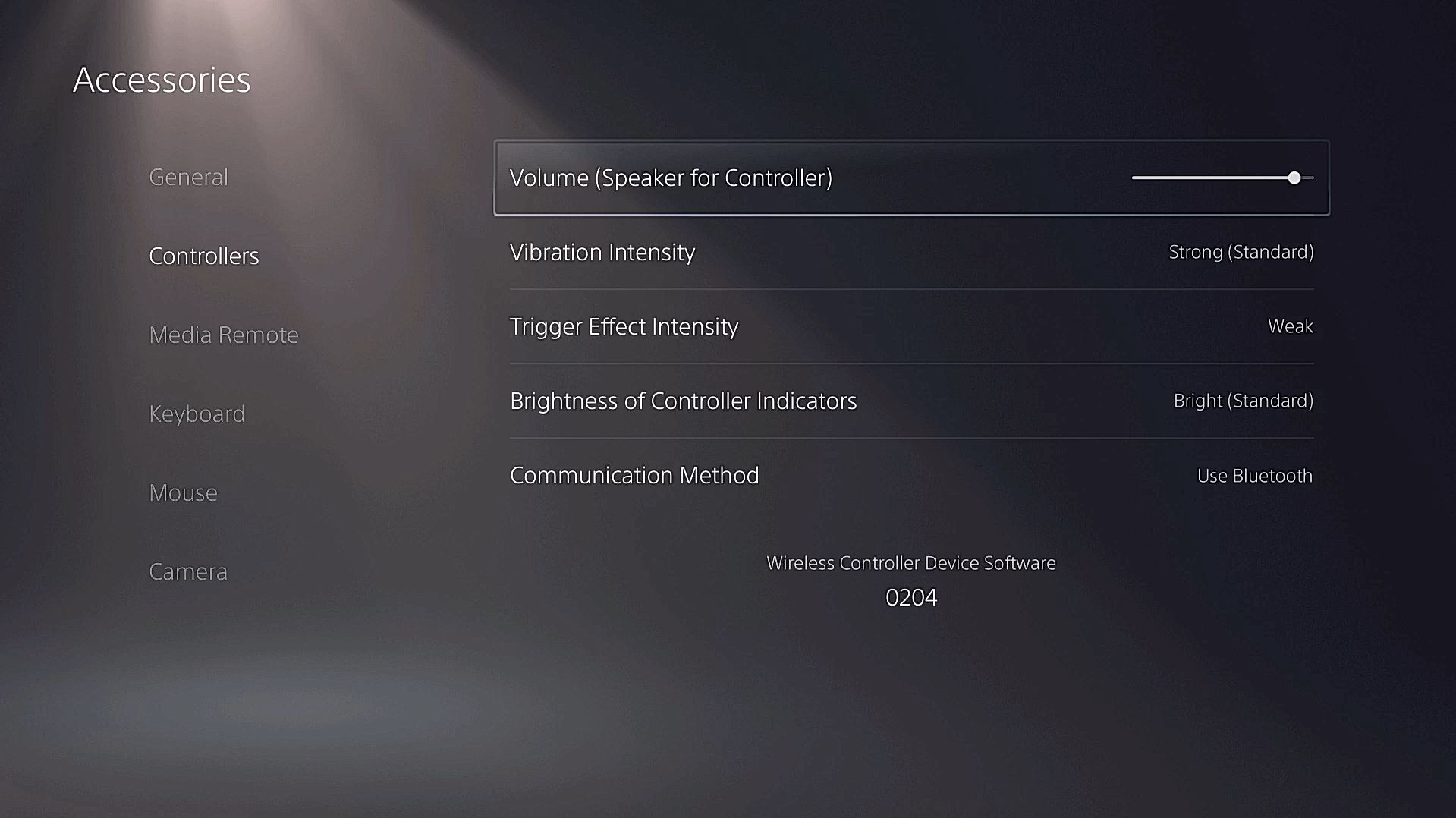Adjust the controller speaker volume slider

click(x=1294, y=178)
